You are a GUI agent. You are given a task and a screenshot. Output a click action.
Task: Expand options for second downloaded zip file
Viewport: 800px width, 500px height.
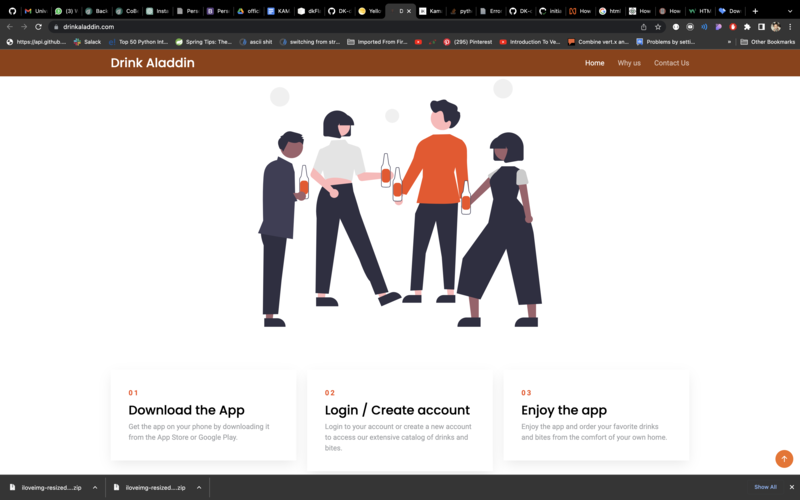[199, 487]
